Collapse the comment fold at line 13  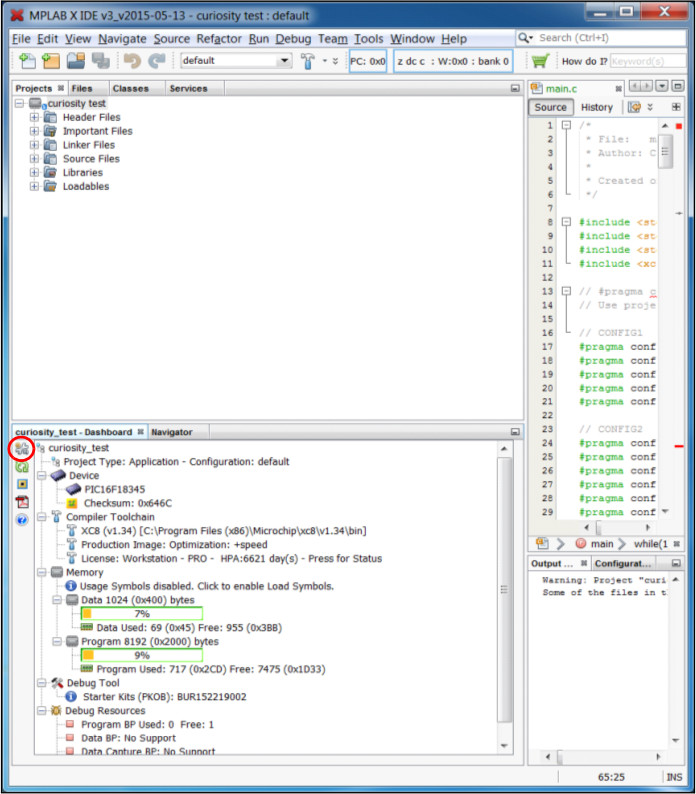coord(567,291)
